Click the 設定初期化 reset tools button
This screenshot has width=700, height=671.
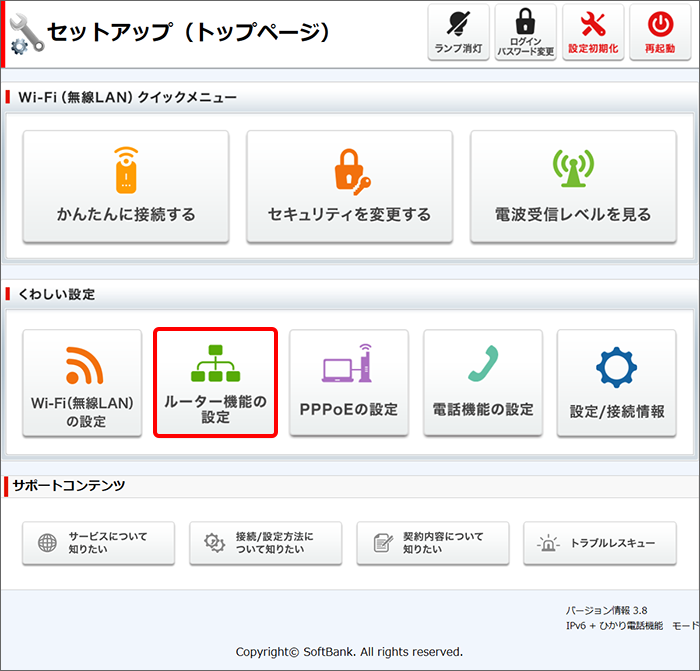(593, 32)
